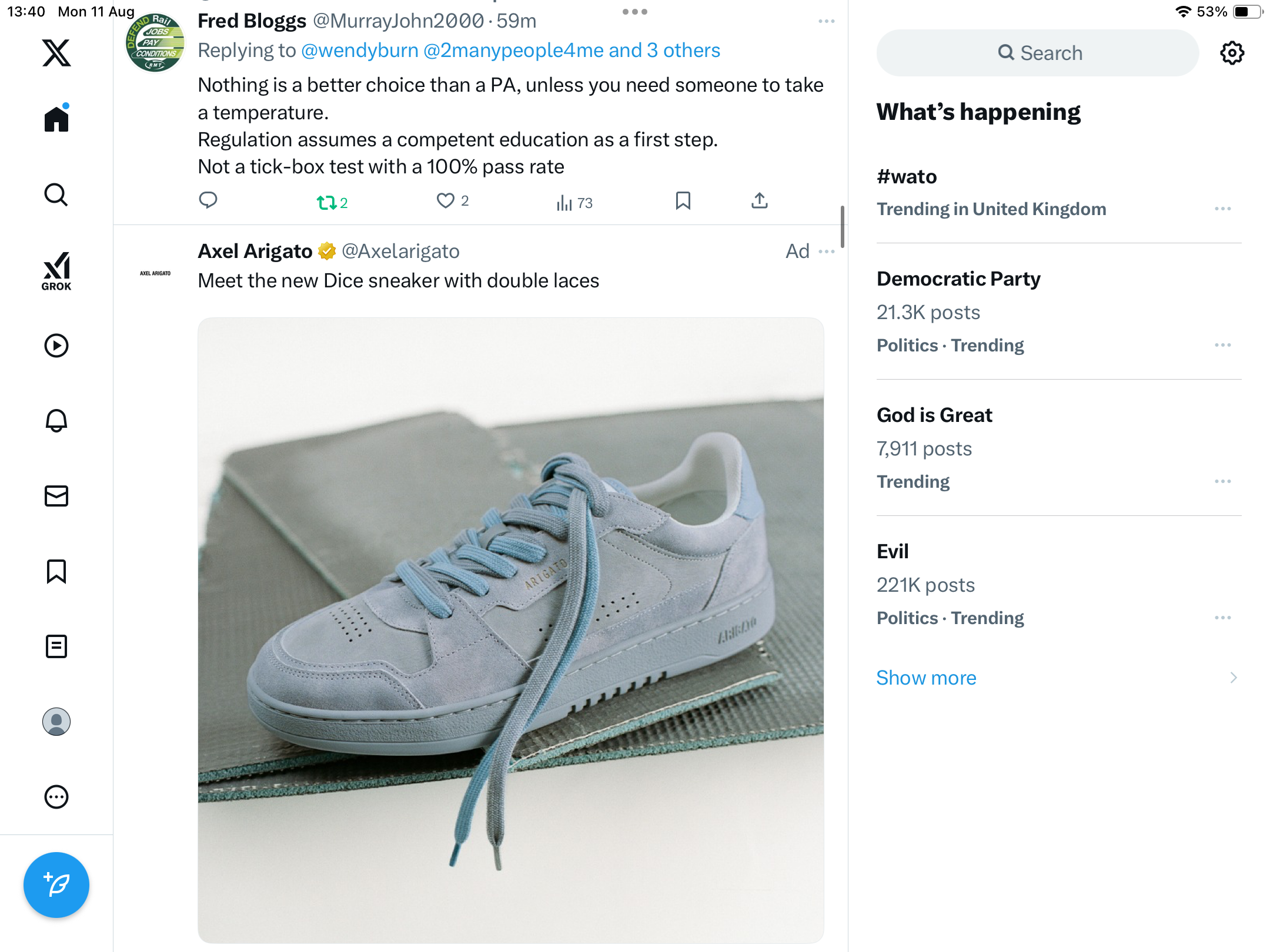Undo repost on Fred Bloggs' reply
1270x952 pixels.
[x=326, y=203]
